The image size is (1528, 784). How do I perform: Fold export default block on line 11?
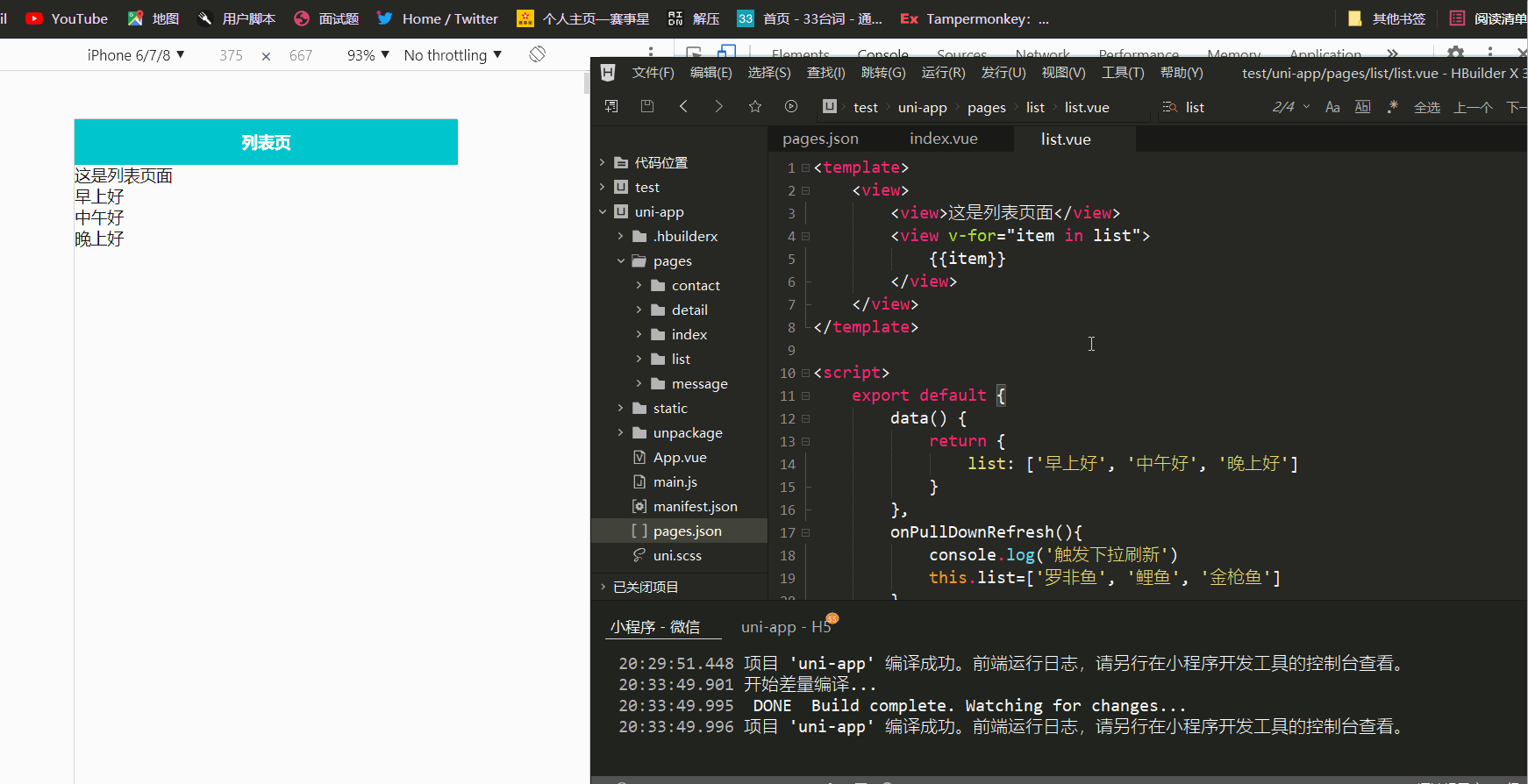(x=805, y=396)
